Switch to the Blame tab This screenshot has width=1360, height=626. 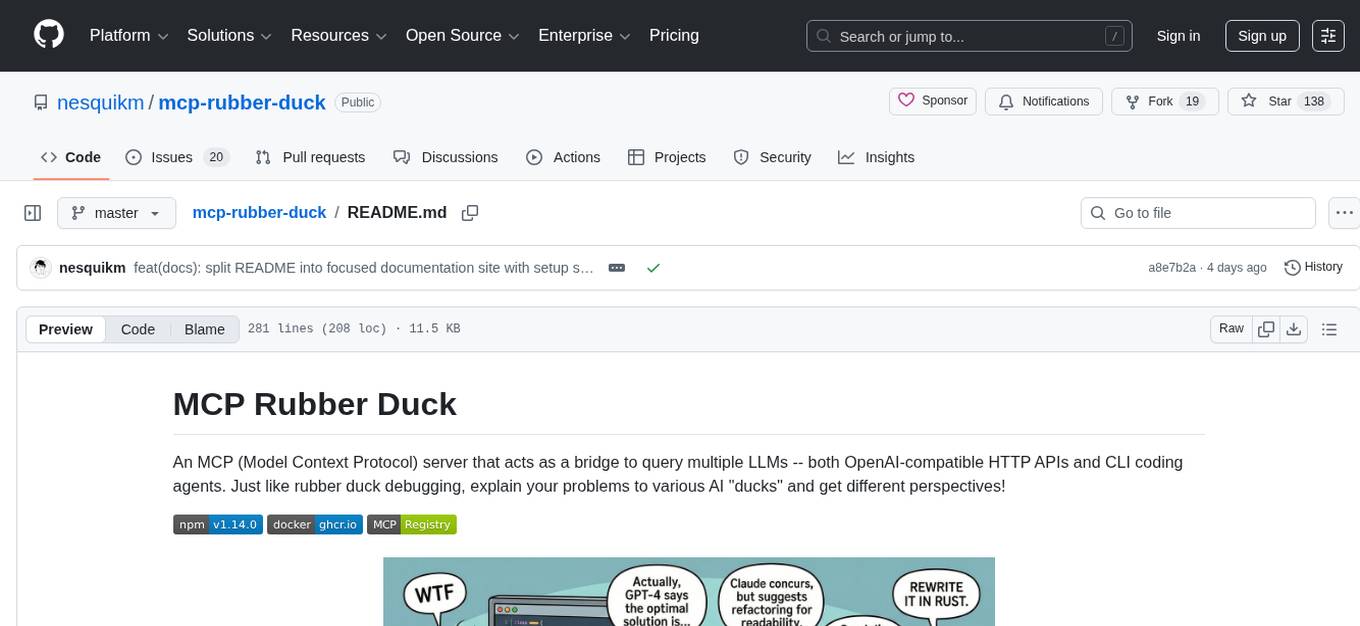204,329
